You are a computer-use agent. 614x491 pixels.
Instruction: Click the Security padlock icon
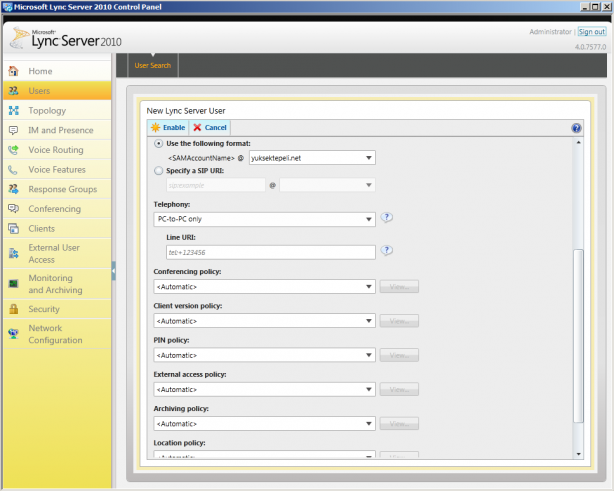click(13, 309)
